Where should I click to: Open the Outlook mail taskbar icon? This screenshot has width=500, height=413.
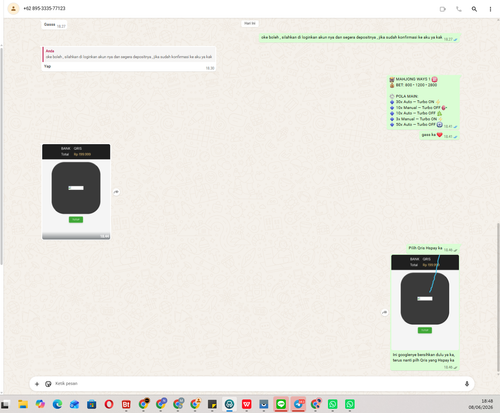[74, 404]
